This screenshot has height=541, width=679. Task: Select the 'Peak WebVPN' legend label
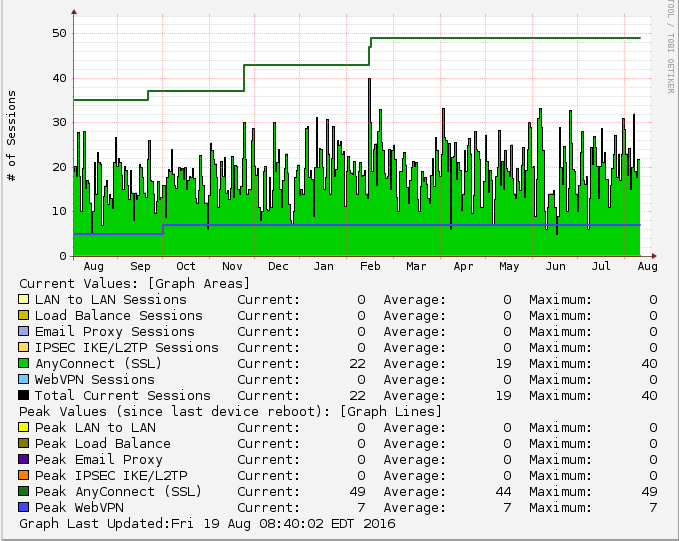click(x=80, y=508)
